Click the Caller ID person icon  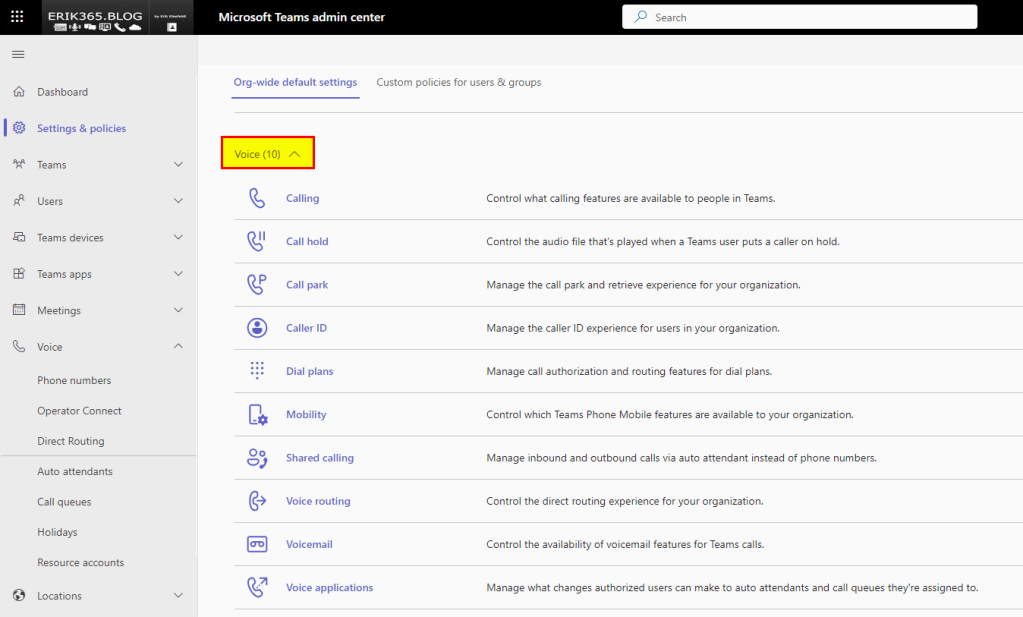(257, 328)
